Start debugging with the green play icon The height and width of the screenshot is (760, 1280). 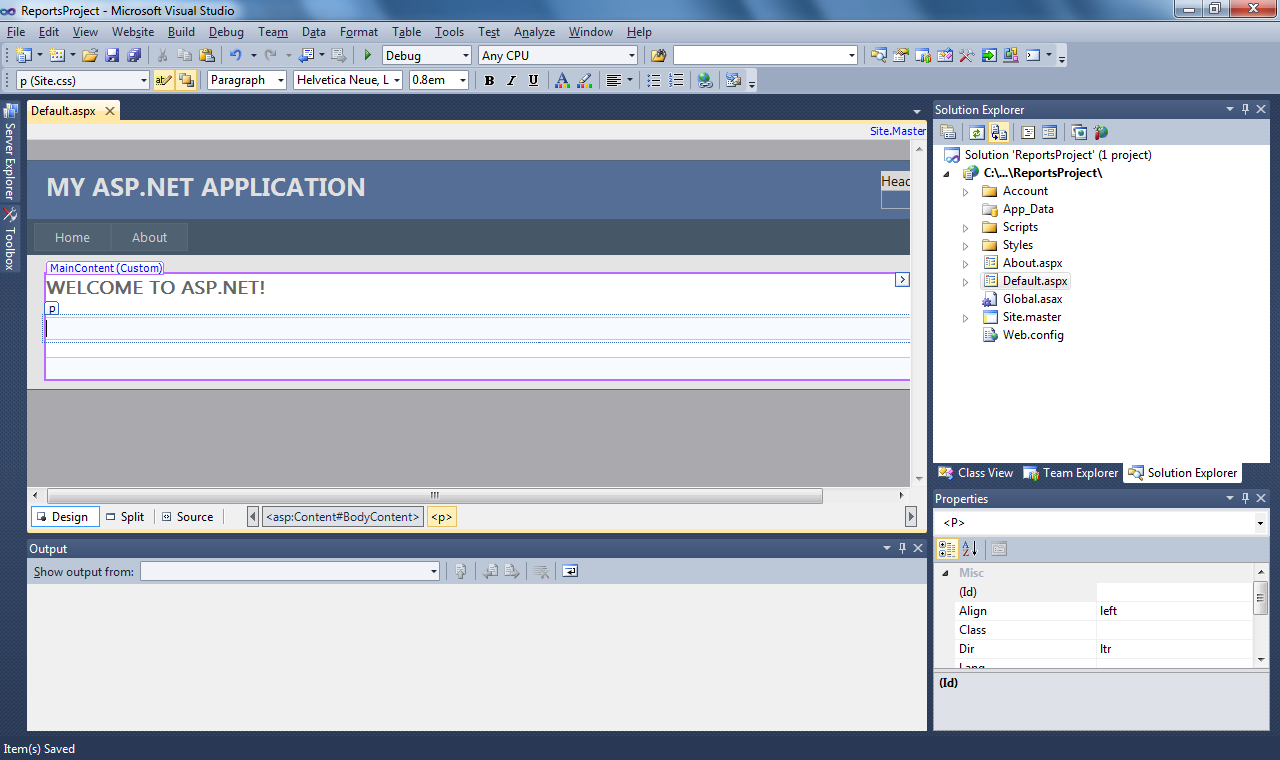(x=368, y=56)
